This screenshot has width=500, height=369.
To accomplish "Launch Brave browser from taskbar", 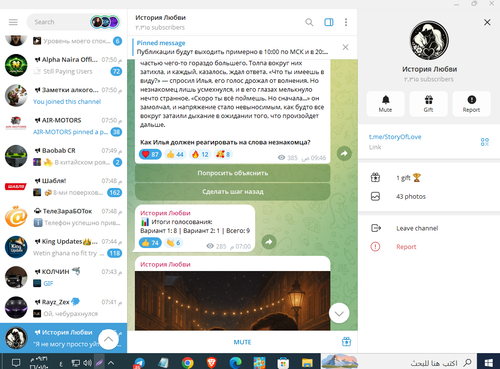I will point(211,362).
